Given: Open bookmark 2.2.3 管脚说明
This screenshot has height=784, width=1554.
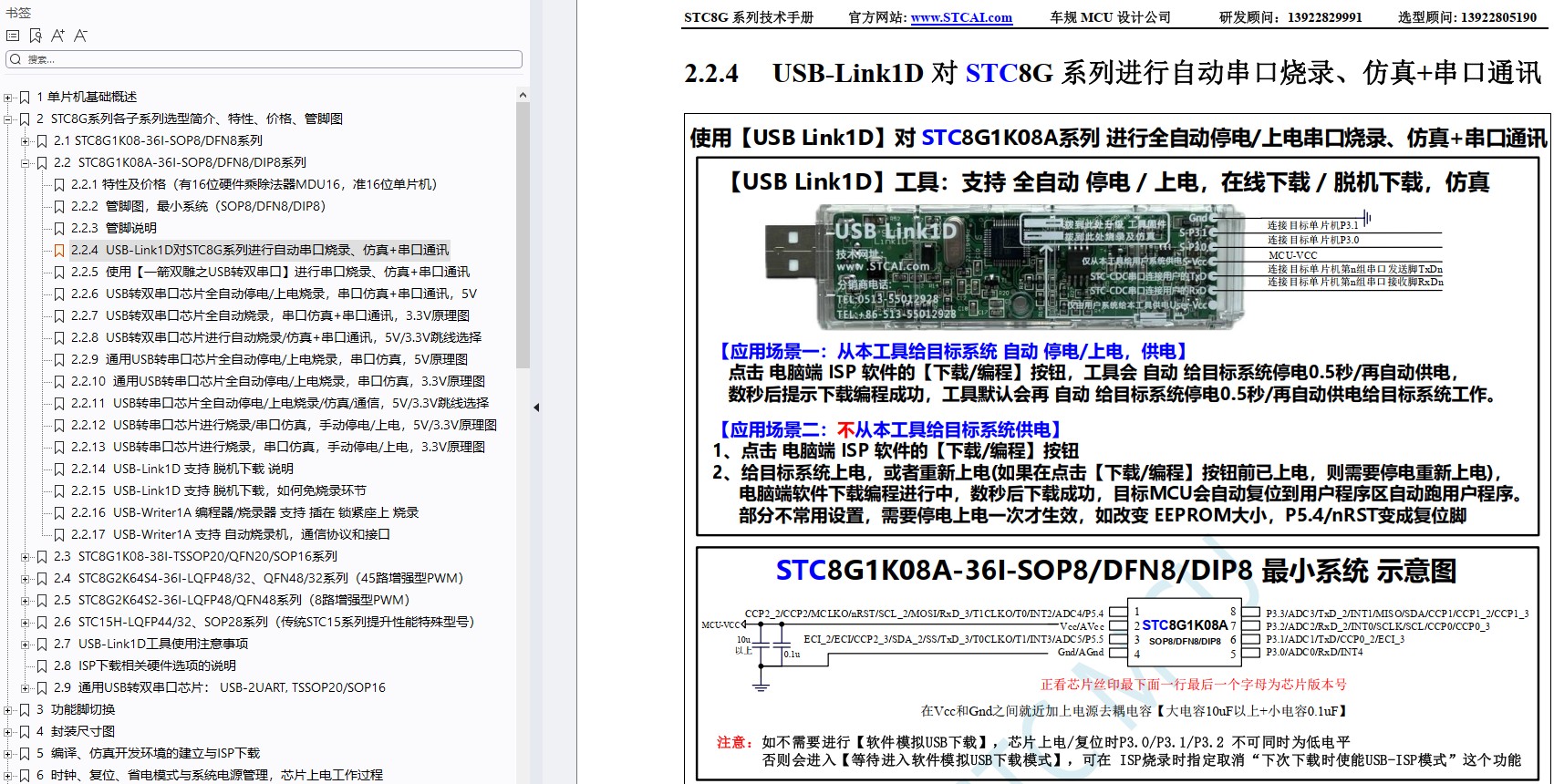Looking at the screenshot, I should (114, 228).
